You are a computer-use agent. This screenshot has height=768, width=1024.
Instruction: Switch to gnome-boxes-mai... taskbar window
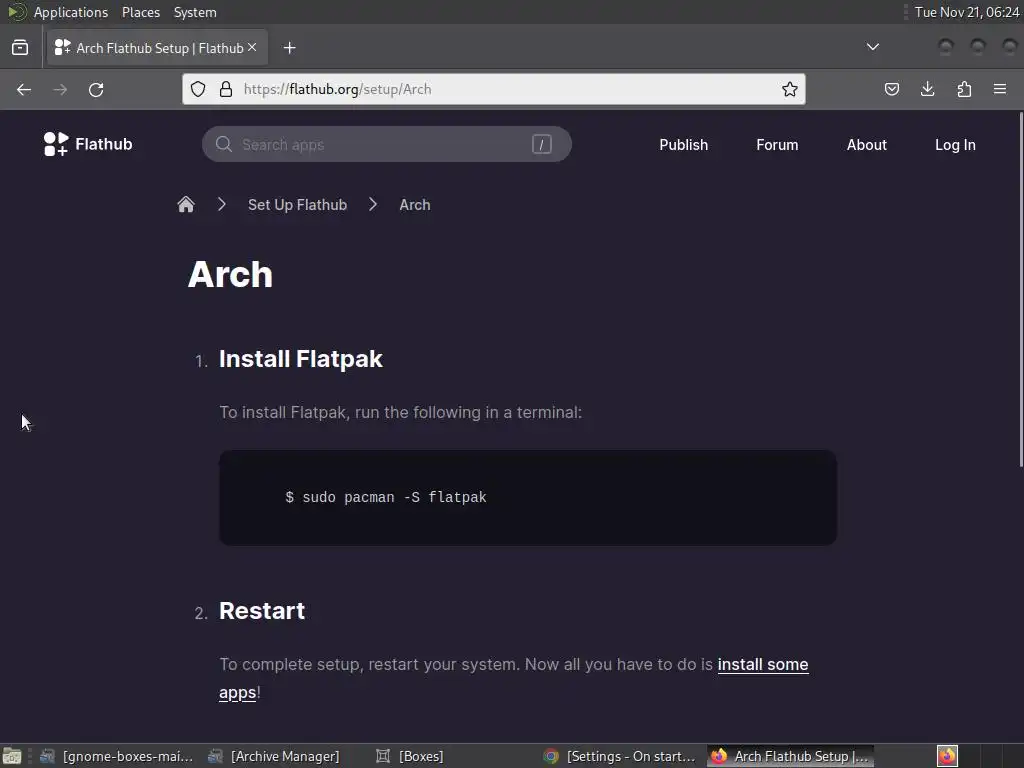tap(116, 756)
